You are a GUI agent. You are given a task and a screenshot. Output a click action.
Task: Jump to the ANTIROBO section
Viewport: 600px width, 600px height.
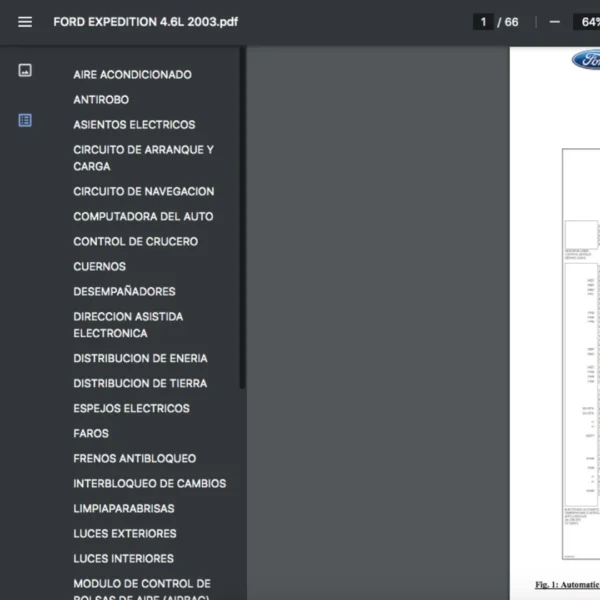(101, 100)
